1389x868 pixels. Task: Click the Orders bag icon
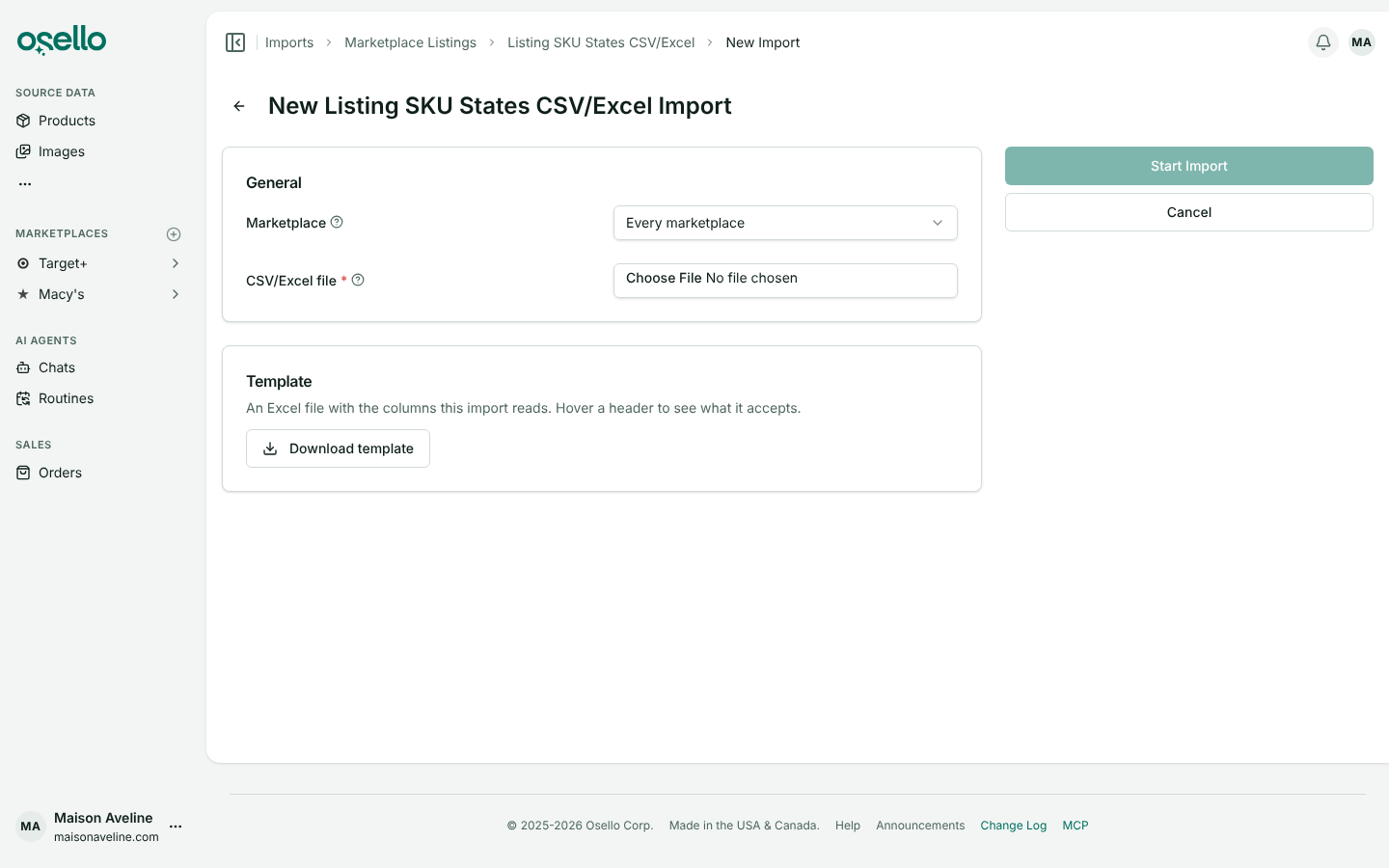point(23,473)
